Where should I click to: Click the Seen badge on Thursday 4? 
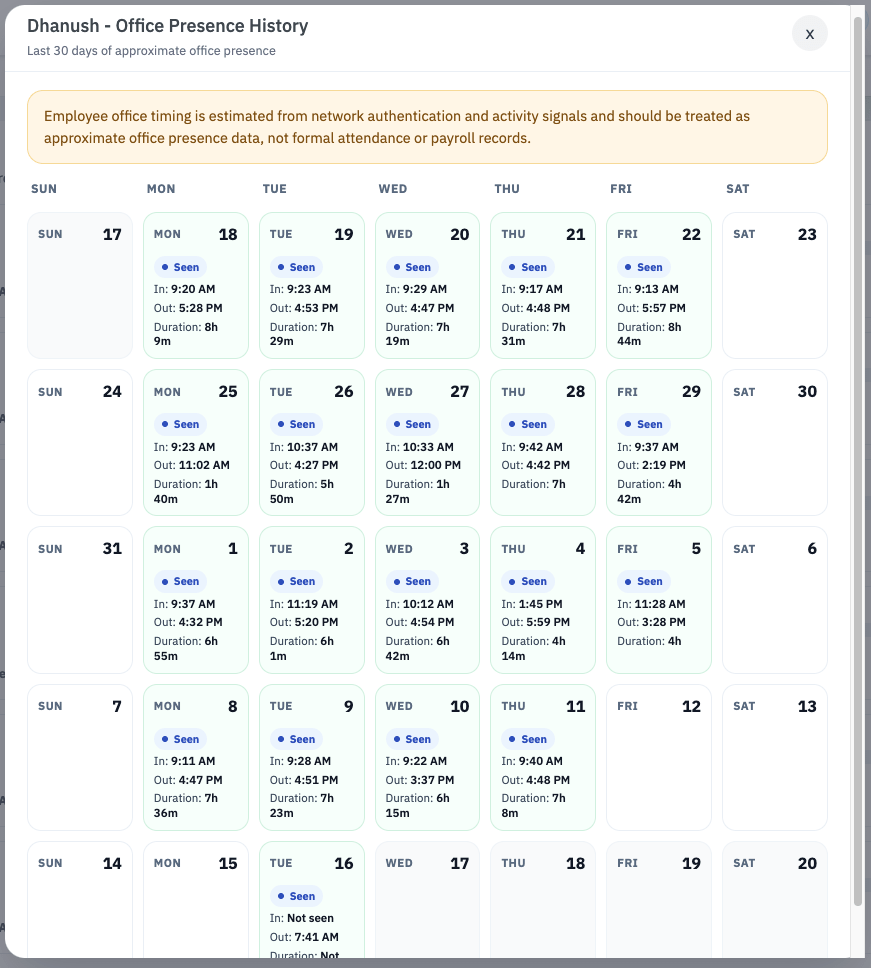click(528, 582)
